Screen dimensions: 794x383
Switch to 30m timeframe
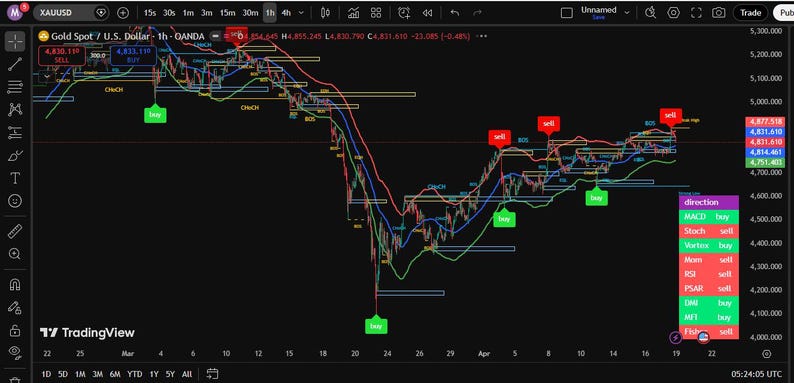(250, 13)
